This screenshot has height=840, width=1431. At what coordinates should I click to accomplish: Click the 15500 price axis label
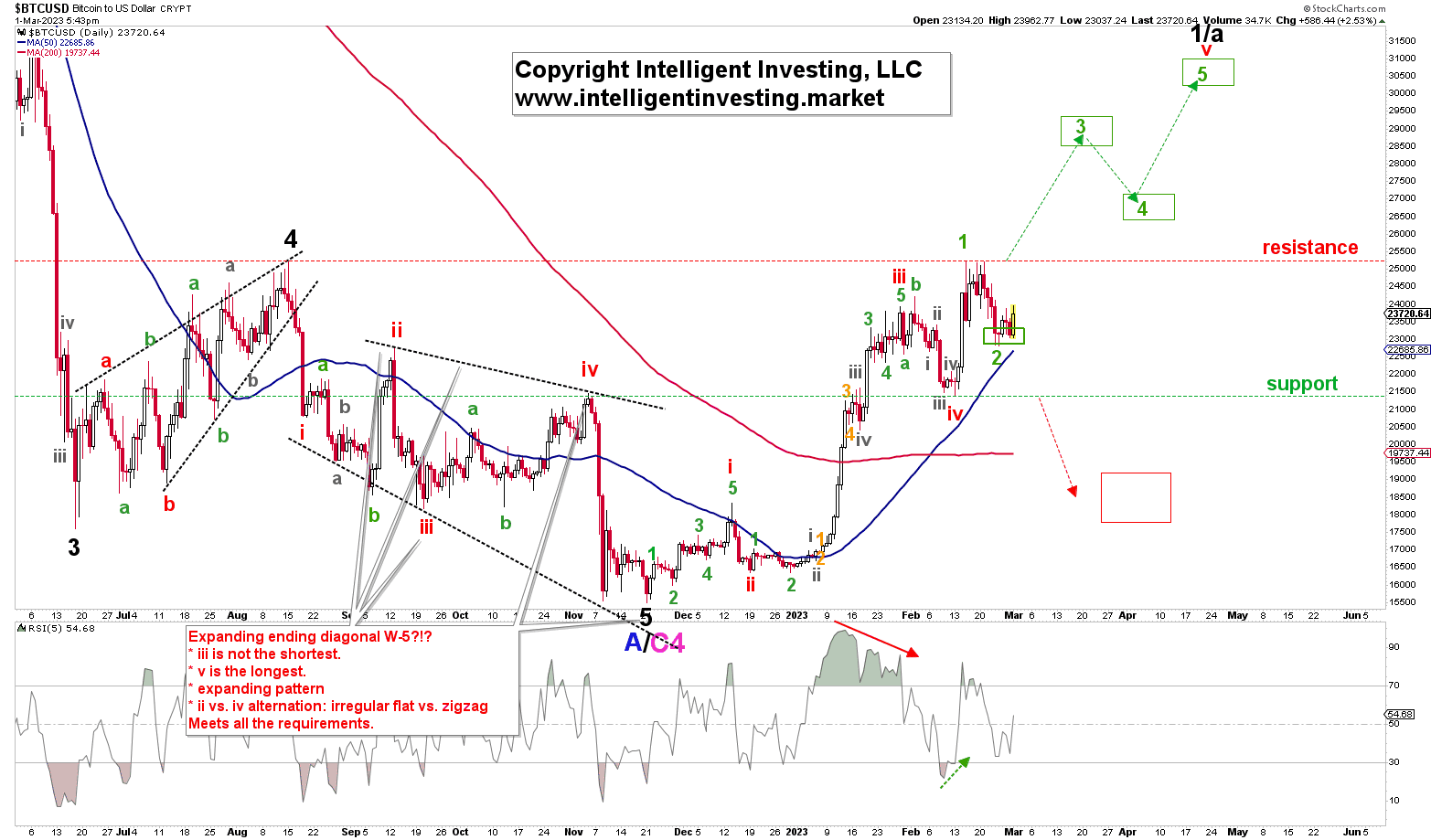pyautogui.click(x=1403, y=601)
